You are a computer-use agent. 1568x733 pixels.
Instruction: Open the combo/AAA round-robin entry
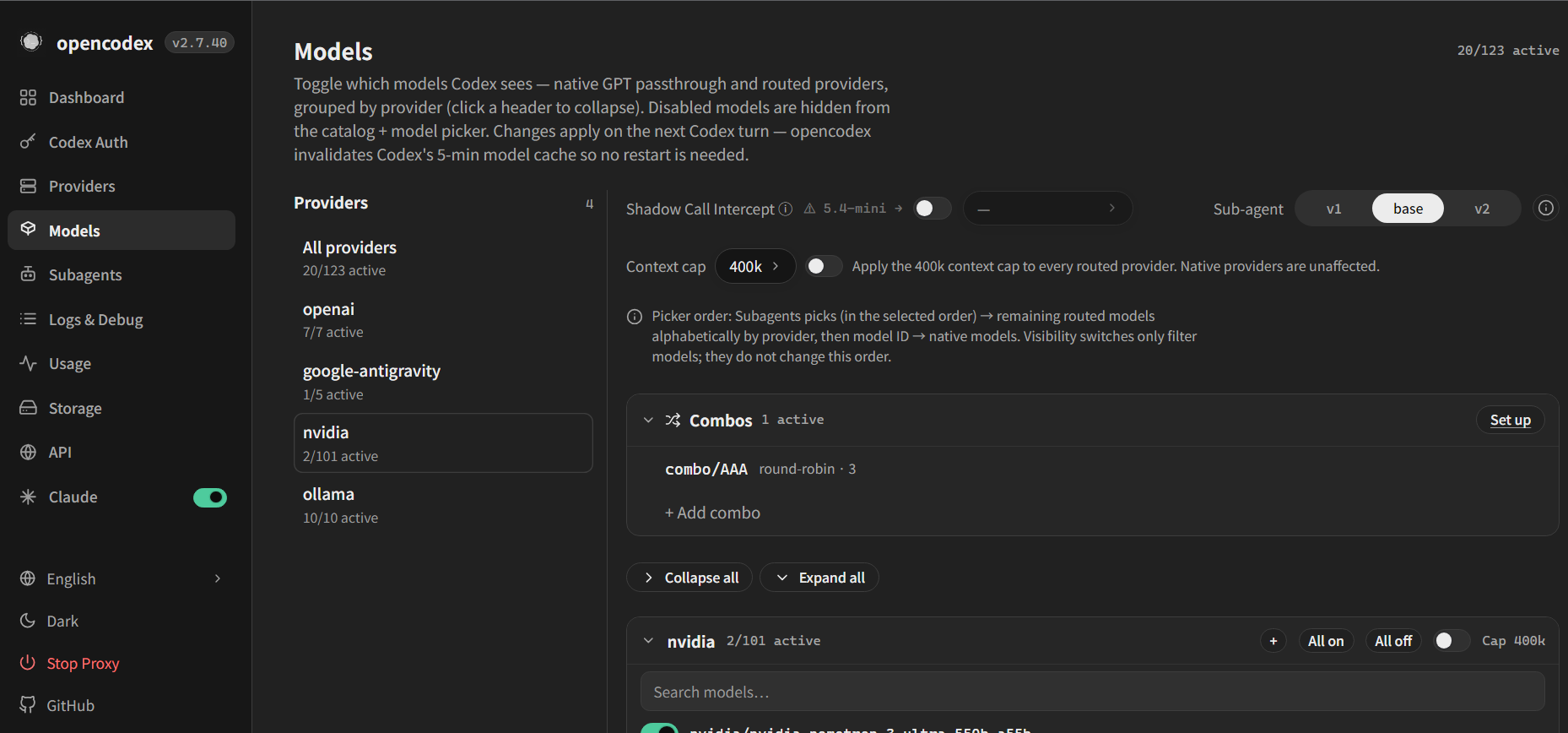pos(760,469)
